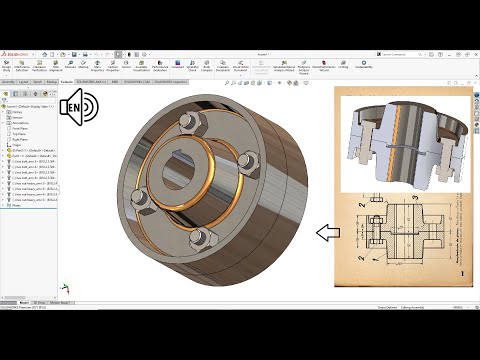Open Body Compare tool
The image size is (480, 360).
click(207, 66)
